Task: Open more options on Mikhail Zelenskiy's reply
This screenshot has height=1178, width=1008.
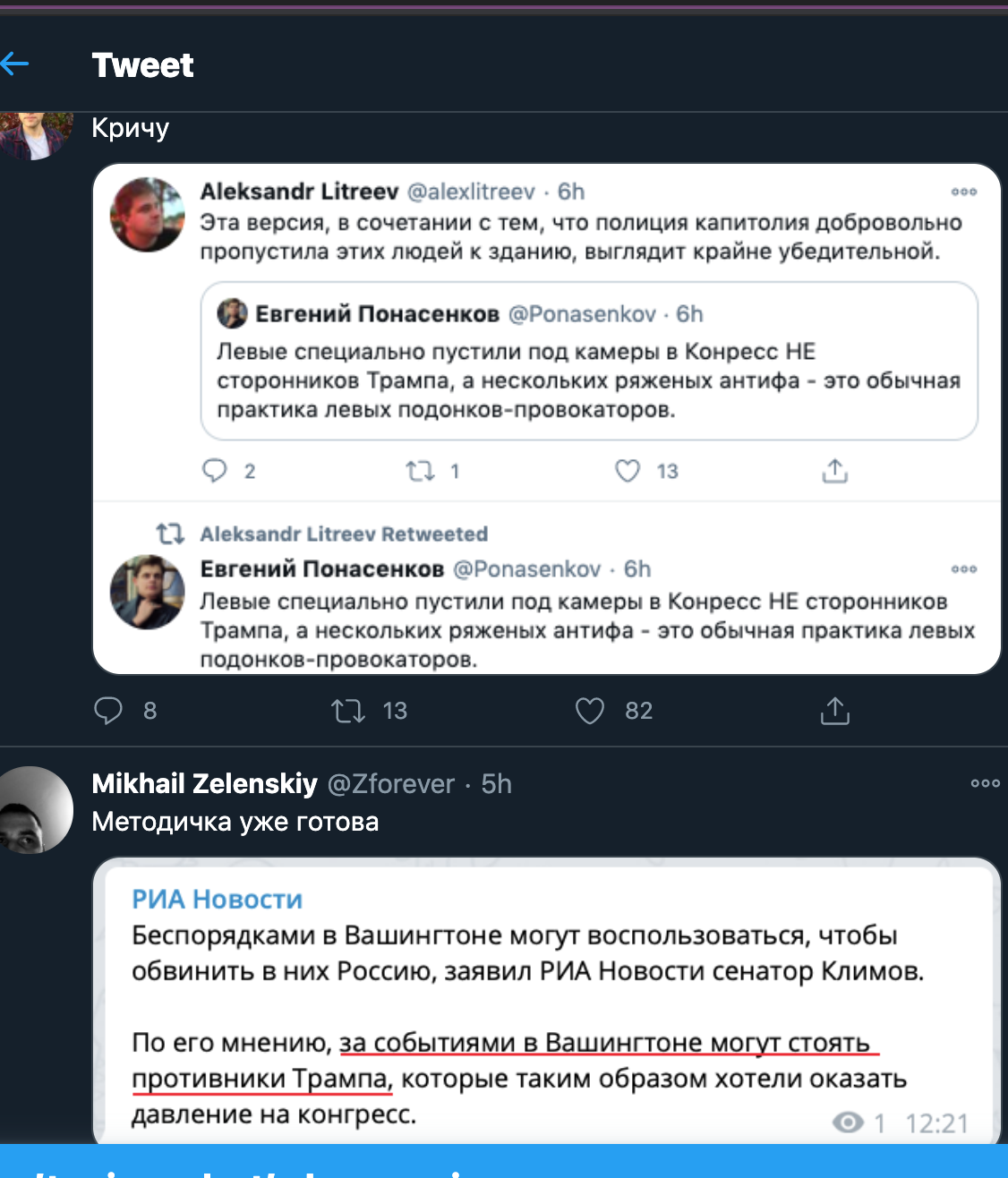Action: click(985, 783)
